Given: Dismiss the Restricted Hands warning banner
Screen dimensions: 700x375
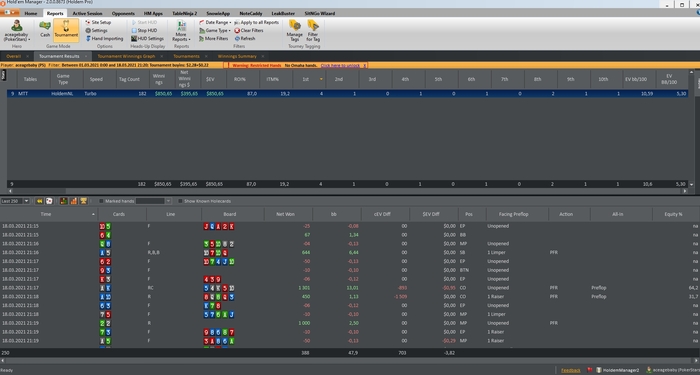Looking at the screenshot, I should [364, 65].
